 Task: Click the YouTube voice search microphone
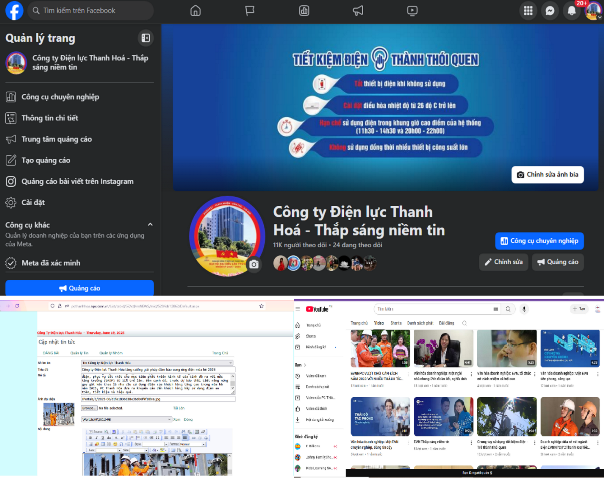[523, 309]
